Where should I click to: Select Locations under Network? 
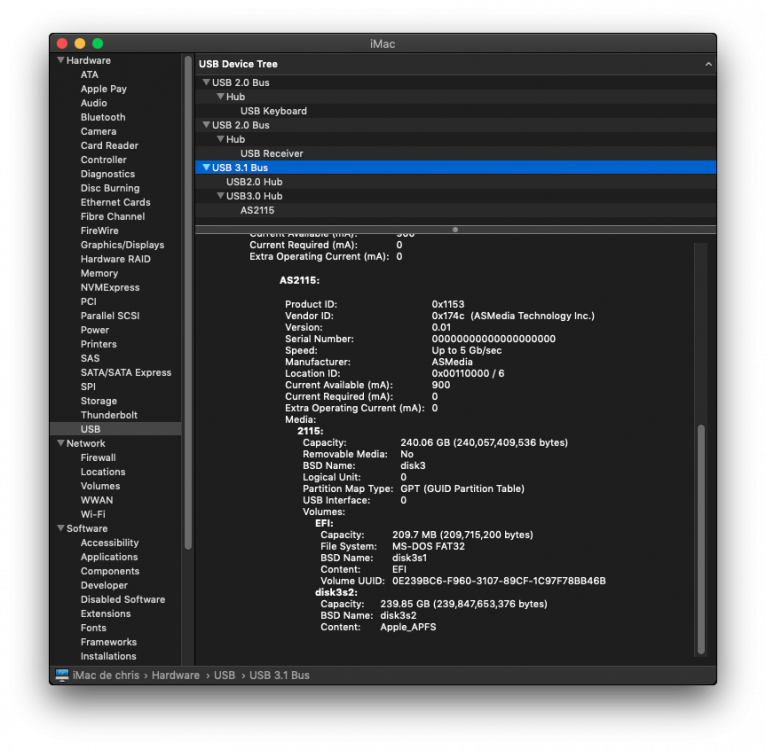pyautogui.click(x=103, y=471)
